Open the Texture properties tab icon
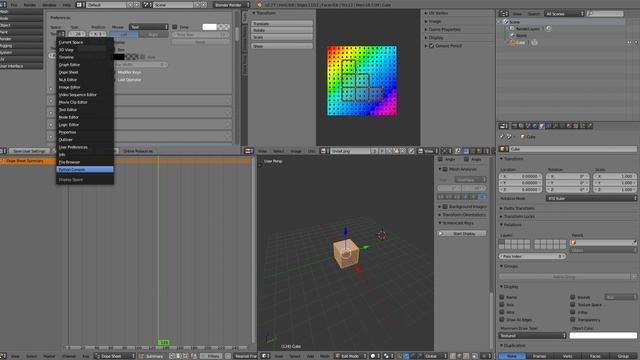The width and height of the screenshot is (640, 360). pos(575,126)
